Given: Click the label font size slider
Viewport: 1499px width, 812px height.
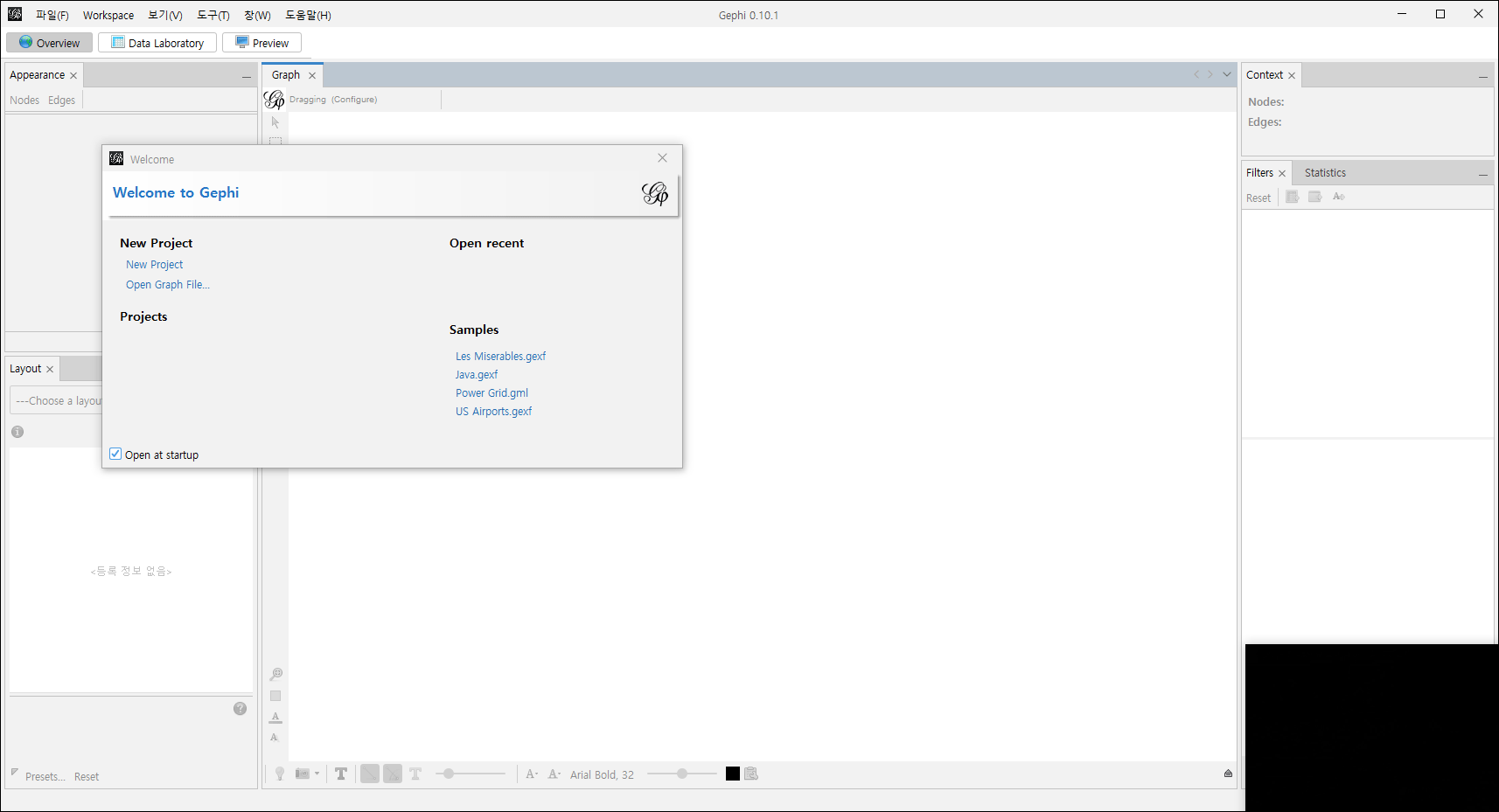Looking at the screenshot, I should (x=681, y=774).
